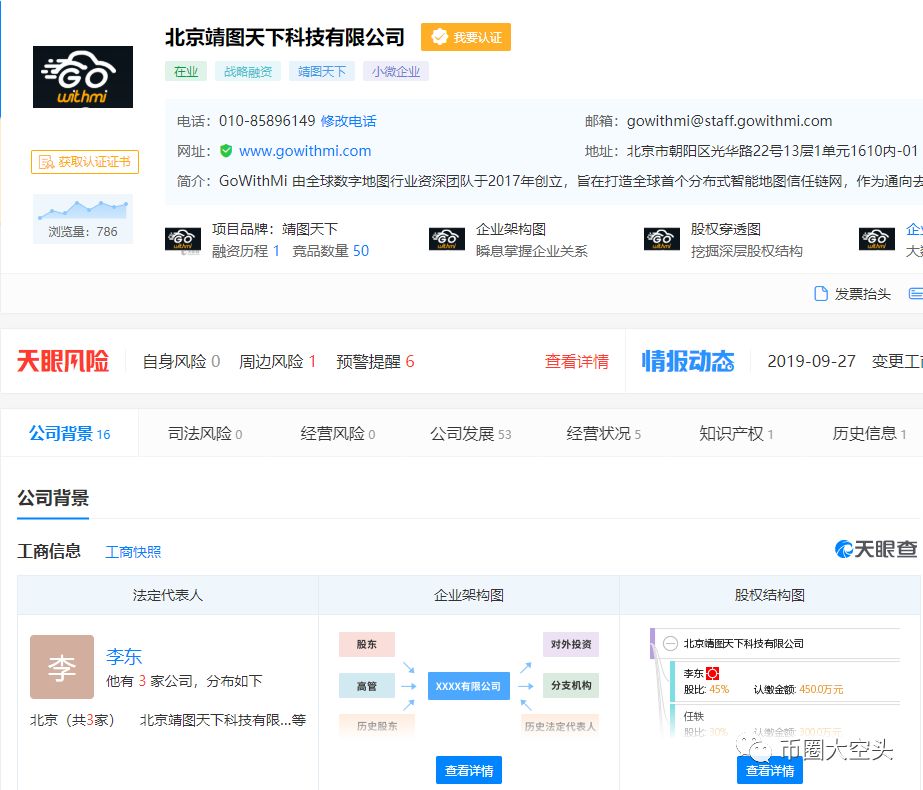
Task: Switch to 历史信息 tab
Action: pyautogui.click(x=869, y=434)
